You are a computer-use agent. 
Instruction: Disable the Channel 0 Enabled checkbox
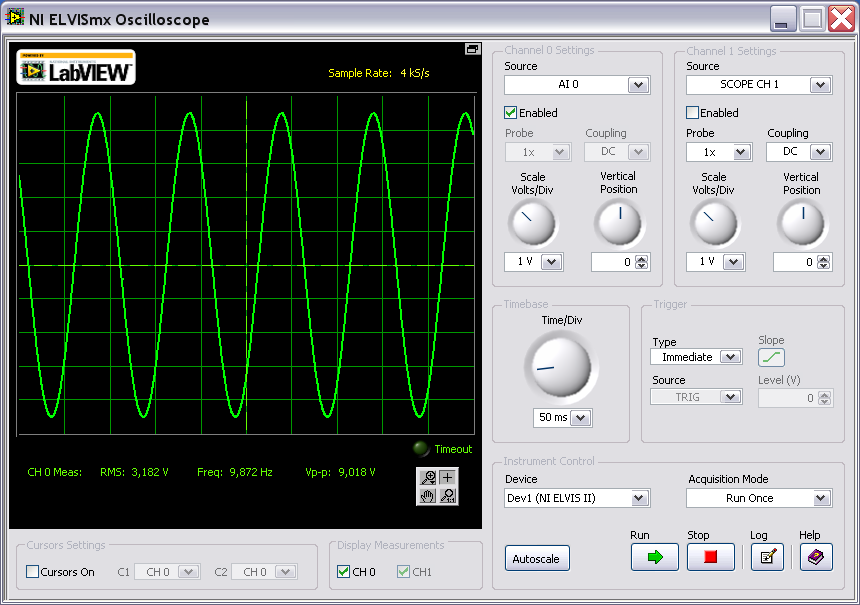coord(511,112)
